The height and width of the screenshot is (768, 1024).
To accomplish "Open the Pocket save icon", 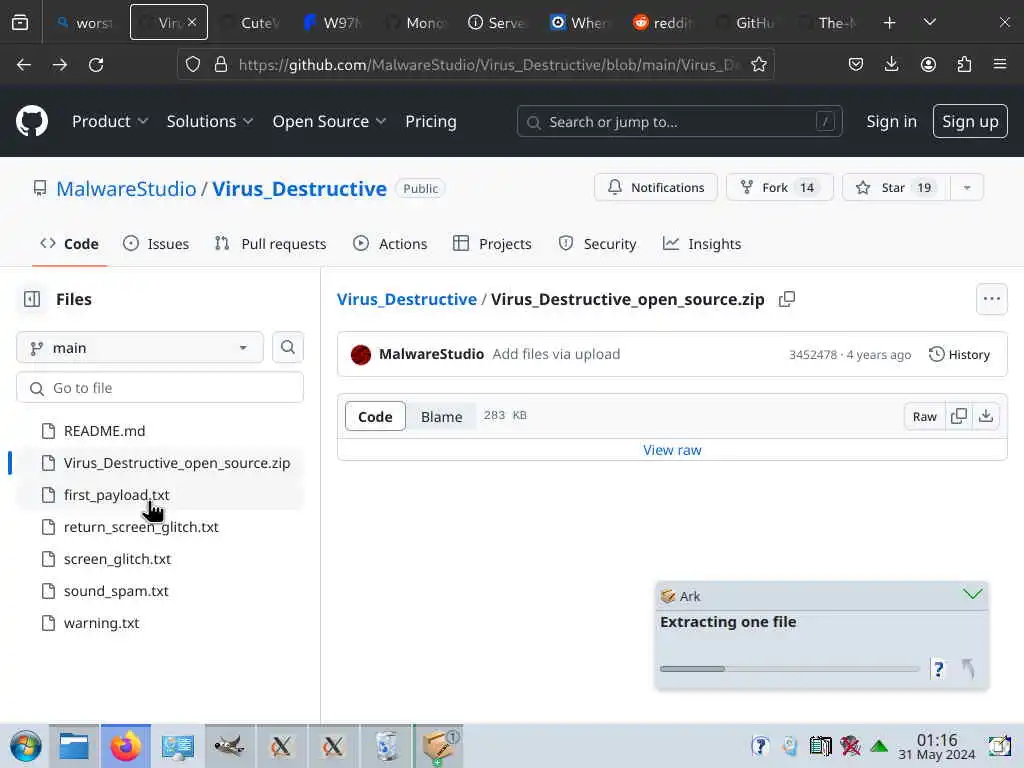I will point(856,64).
